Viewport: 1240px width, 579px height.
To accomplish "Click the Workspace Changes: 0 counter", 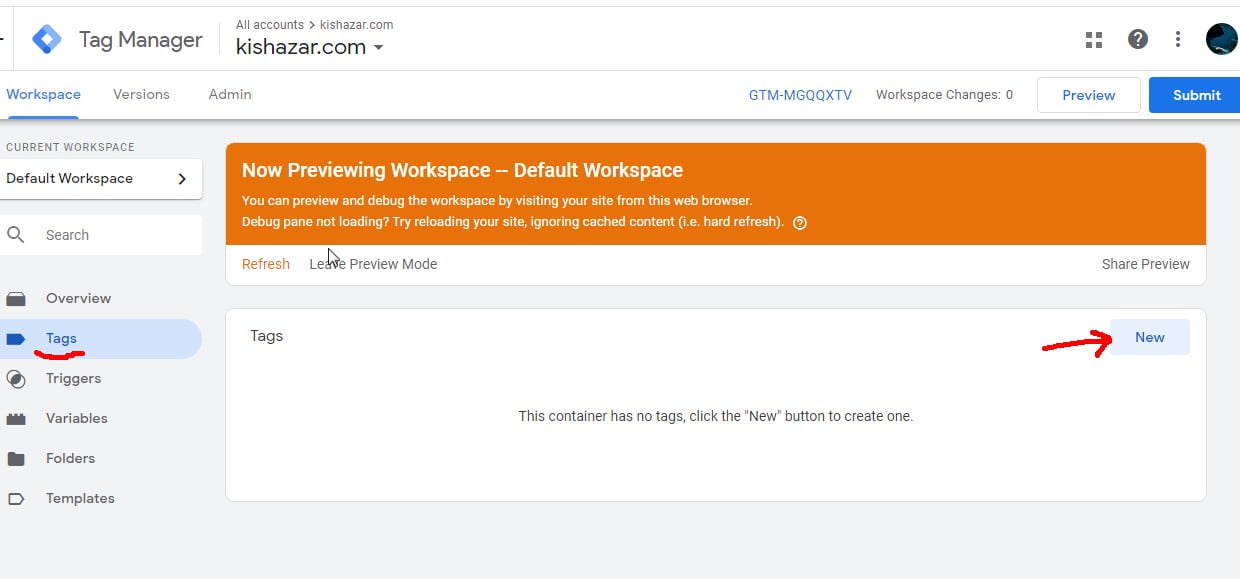I will (944, 95).
